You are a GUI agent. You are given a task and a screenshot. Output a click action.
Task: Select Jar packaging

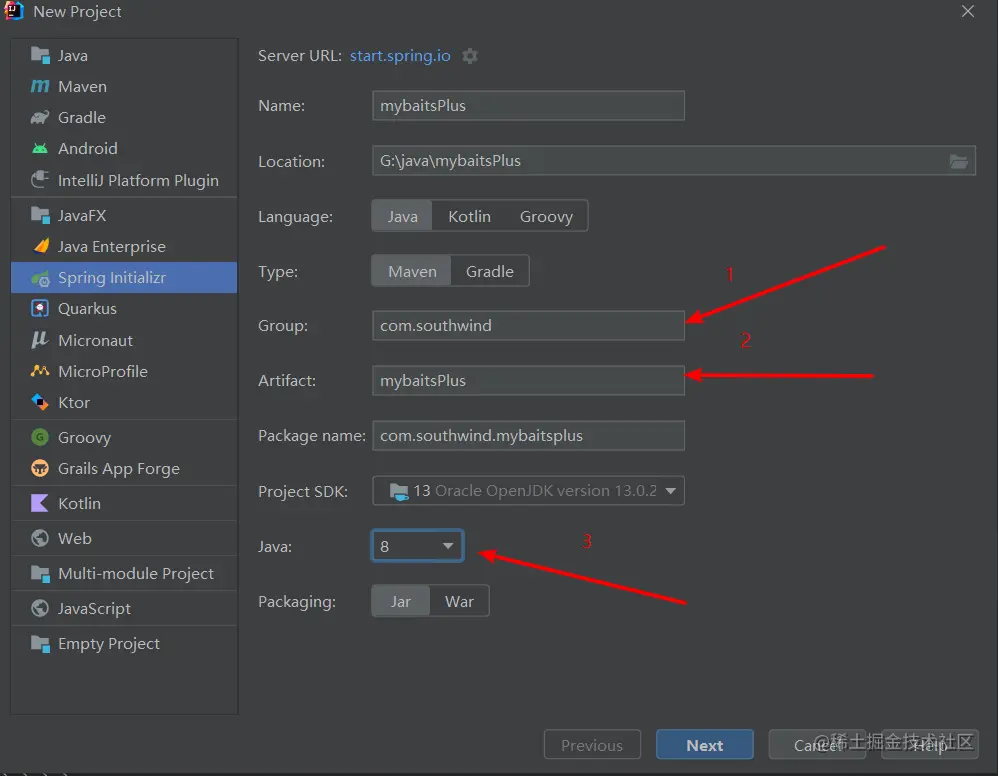click(x=400, y=601)
